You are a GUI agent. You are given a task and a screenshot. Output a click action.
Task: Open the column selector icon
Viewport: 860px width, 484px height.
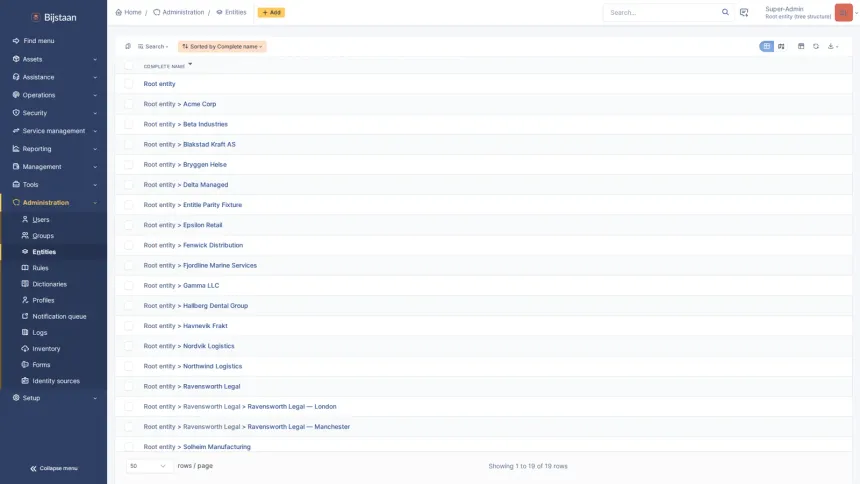(x=801, y=47)
